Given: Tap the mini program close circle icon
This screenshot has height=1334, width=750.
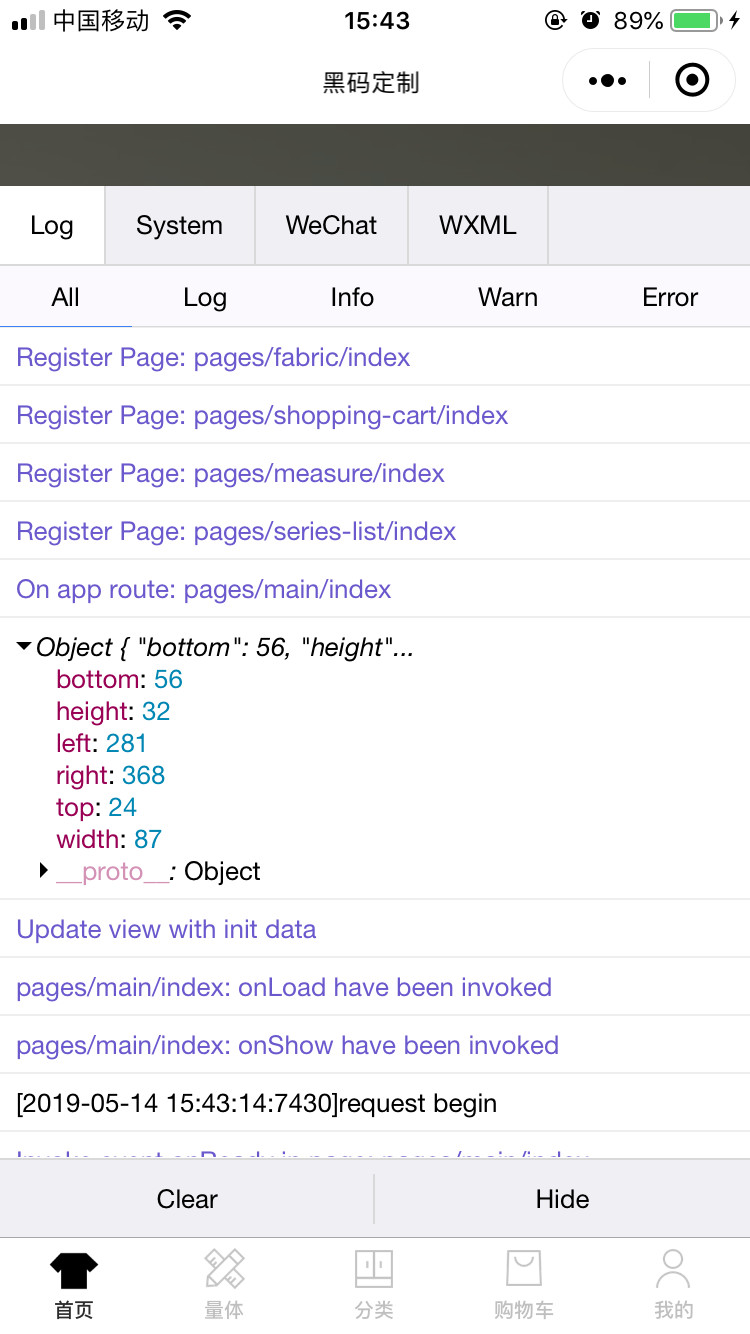Looking at the screenshot, I should [x=692, y=81].
